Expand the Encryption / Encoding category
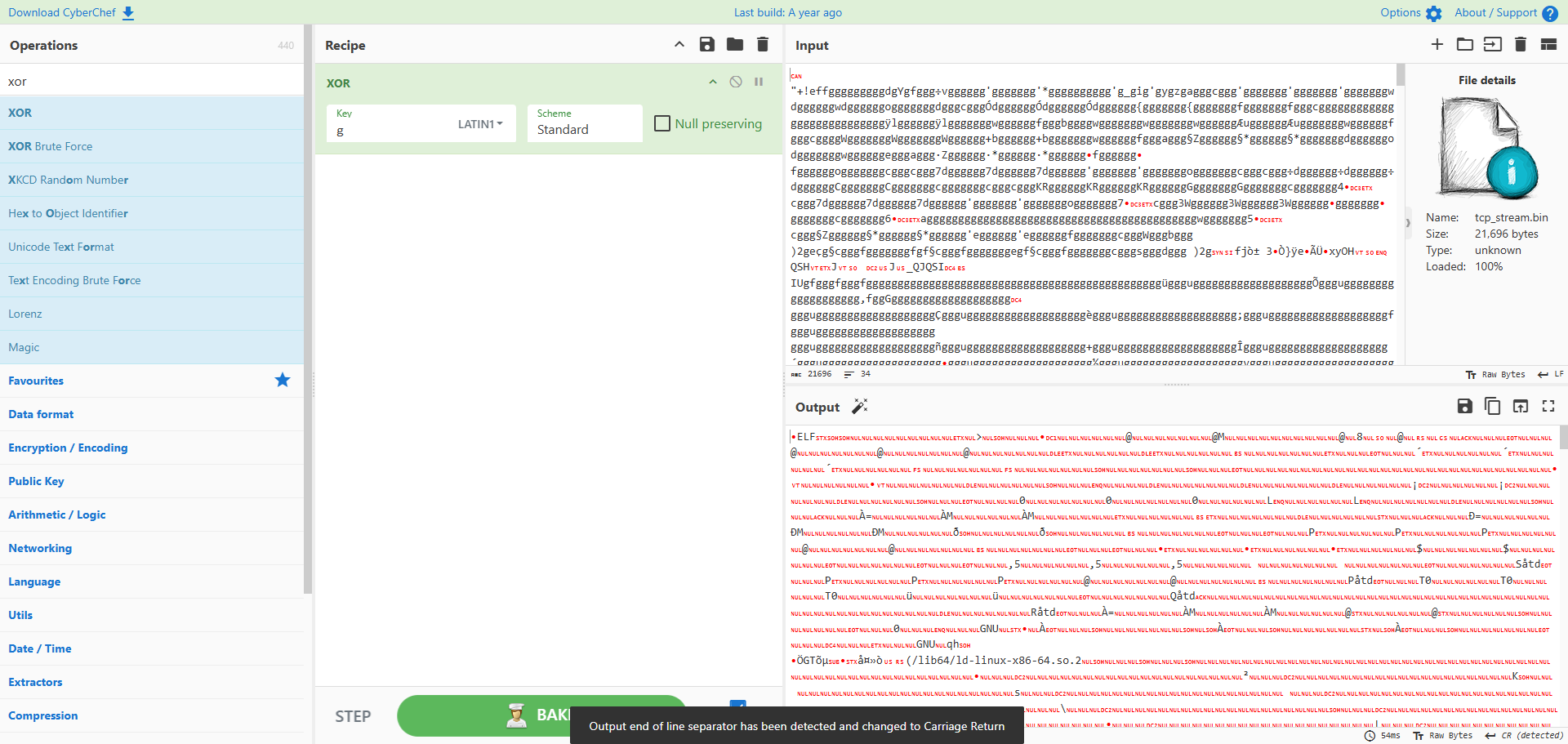Screen dimensions: 1568x744 click(68, 448)
